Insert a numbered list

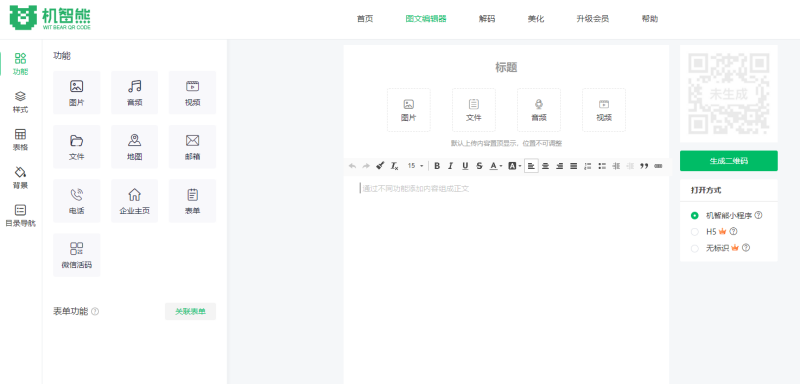pyautogui.click(x=588, y=166)
